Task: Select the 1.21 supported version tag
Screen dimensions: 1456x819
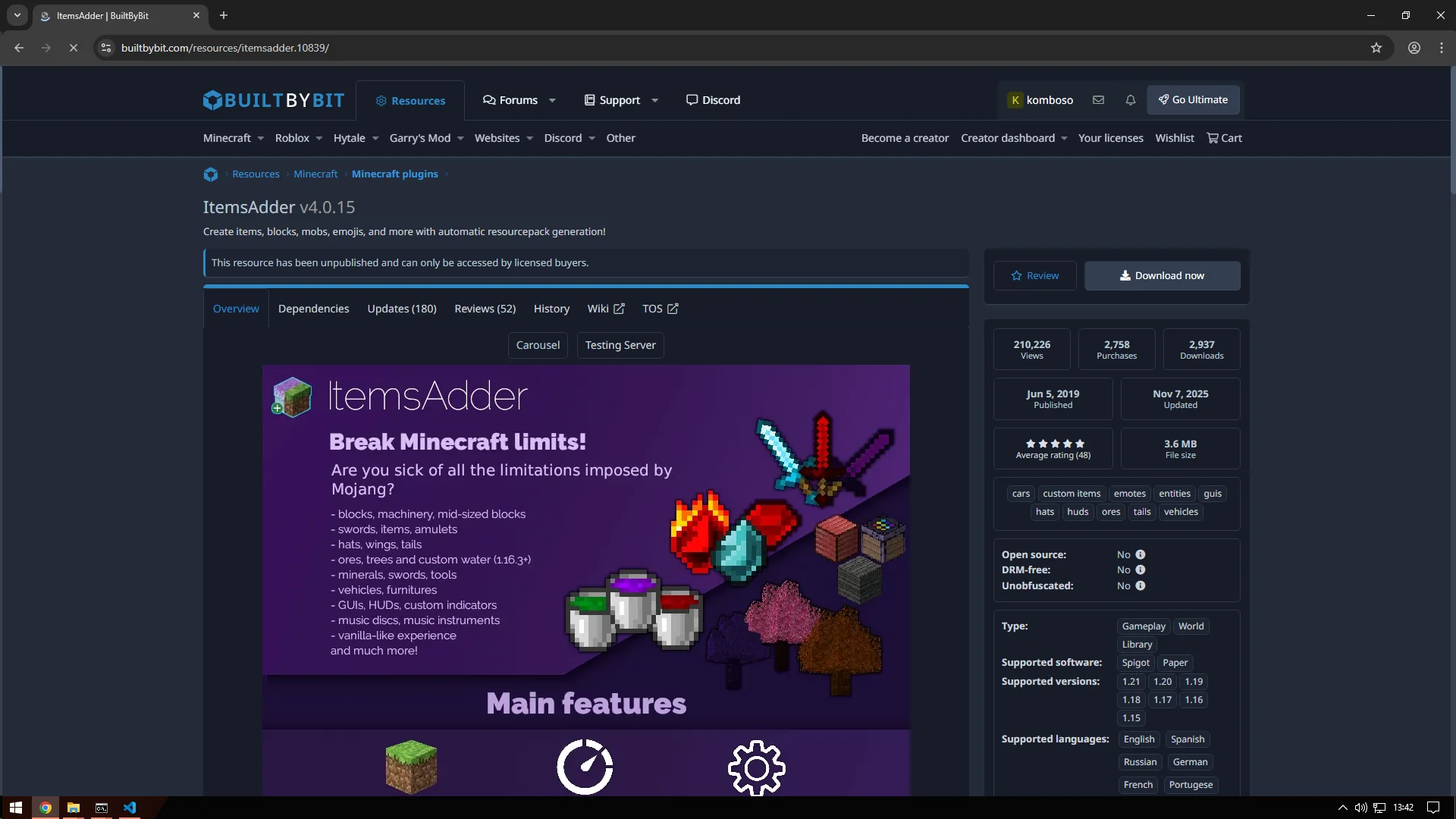Action: [1131, 682]
